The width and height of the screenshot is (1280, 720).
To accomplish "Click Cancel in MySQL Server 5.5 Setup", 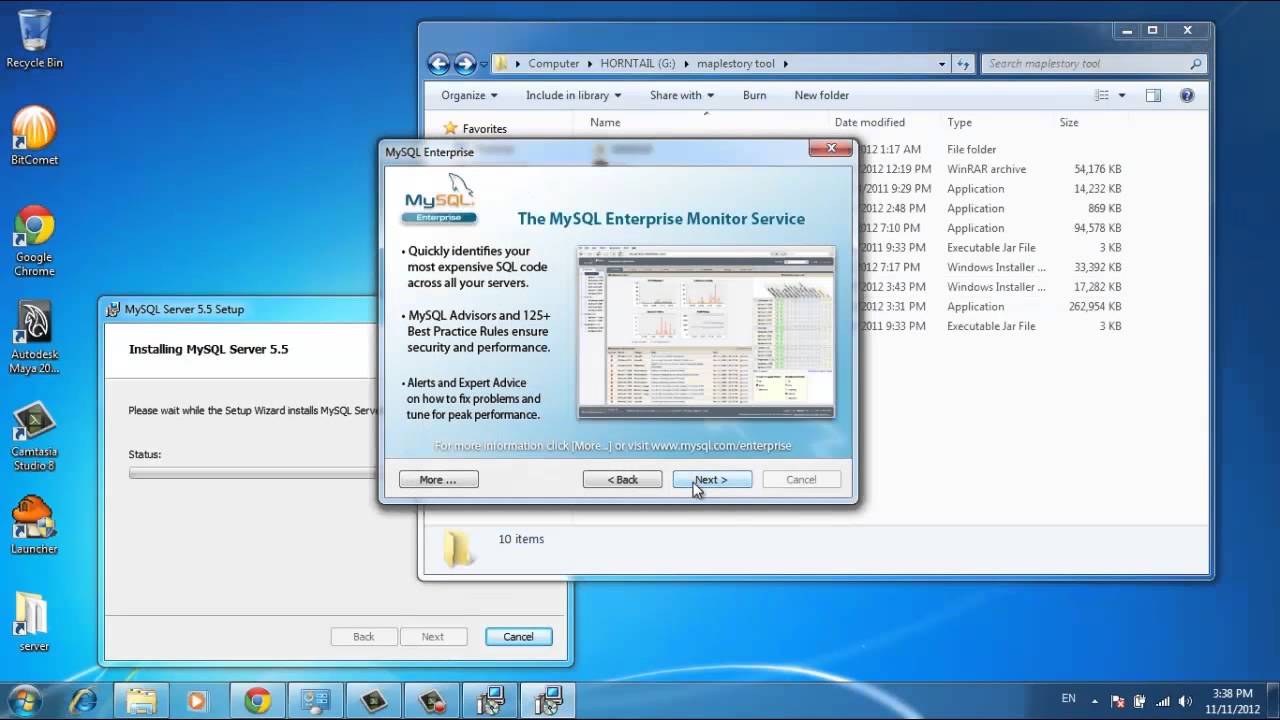I will (x=518, y=636).
